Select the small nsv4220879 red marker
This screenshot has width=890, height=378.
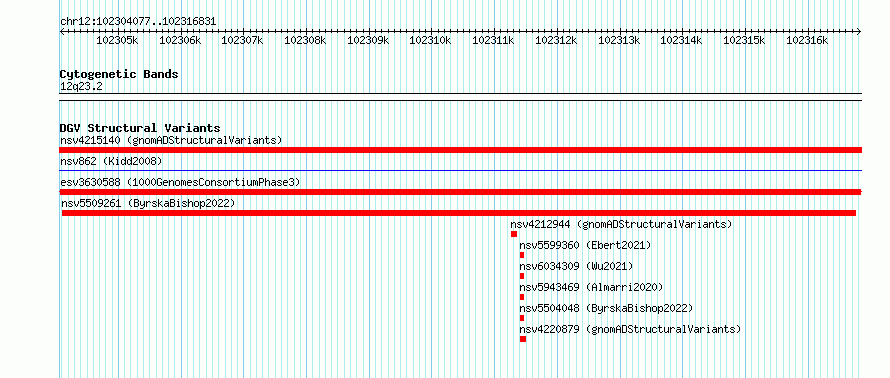click(523, 339)
